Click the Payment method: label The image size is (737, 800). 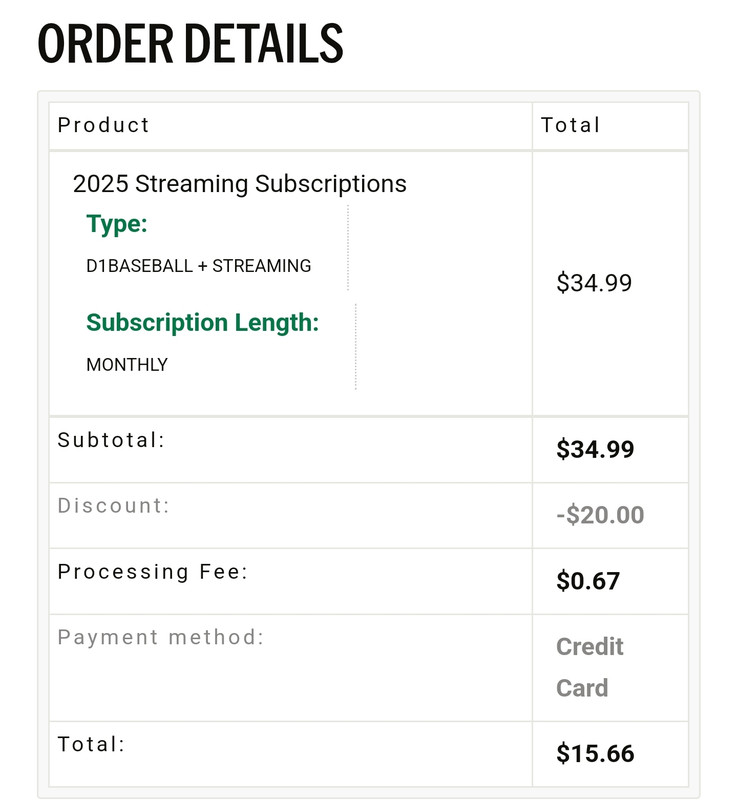click(161, 637)
